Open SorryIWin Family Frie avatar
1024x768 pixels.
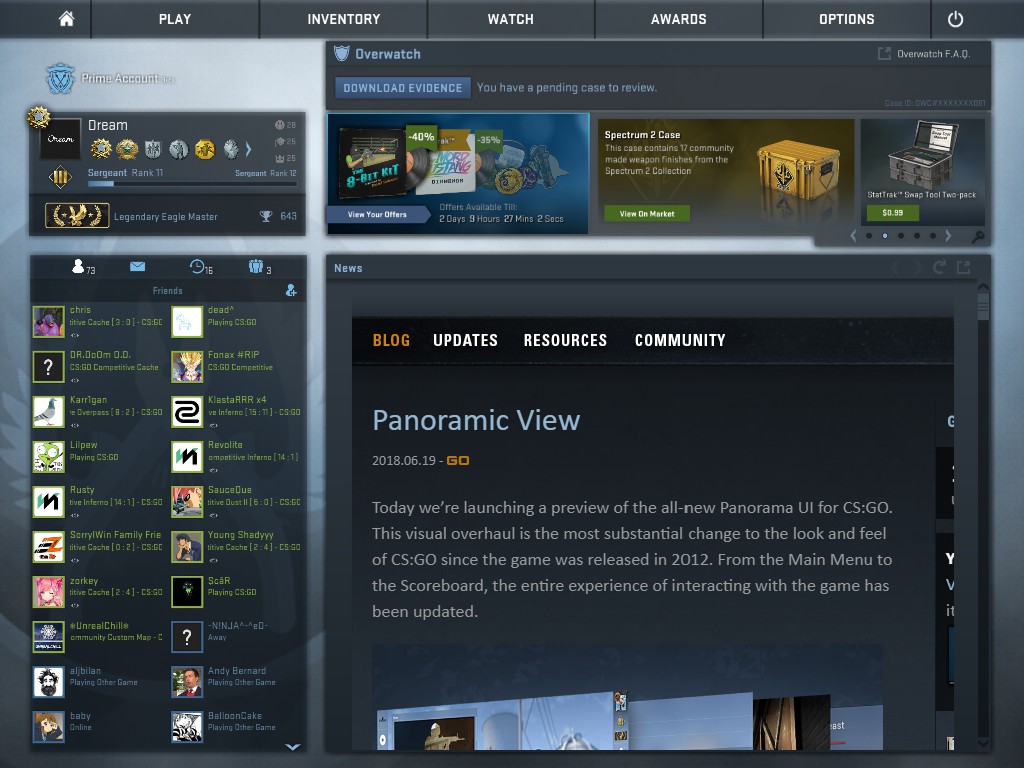(x=49, y=547)
